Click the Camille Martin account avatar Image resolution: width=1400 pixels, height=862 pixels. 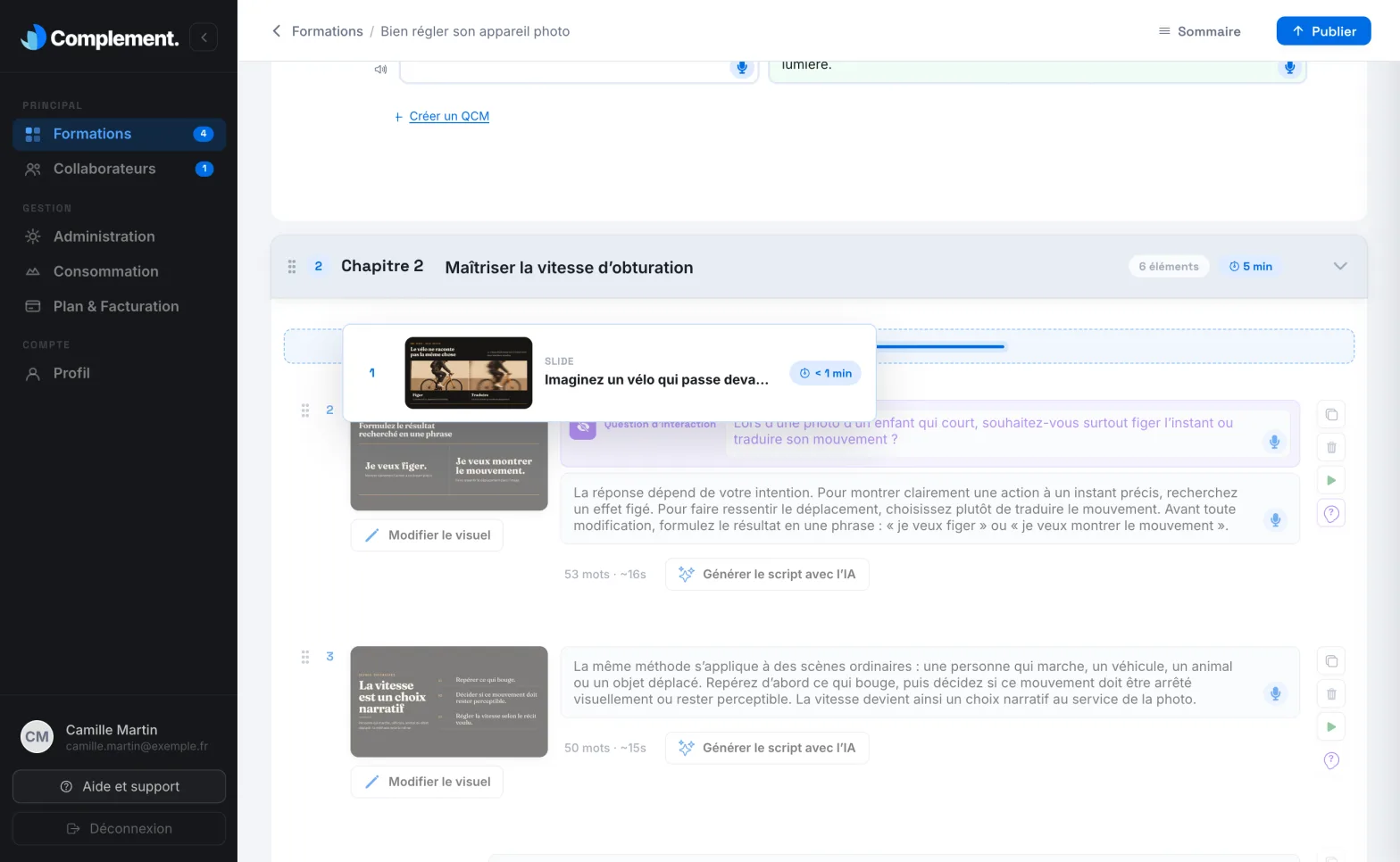[37, 737]
